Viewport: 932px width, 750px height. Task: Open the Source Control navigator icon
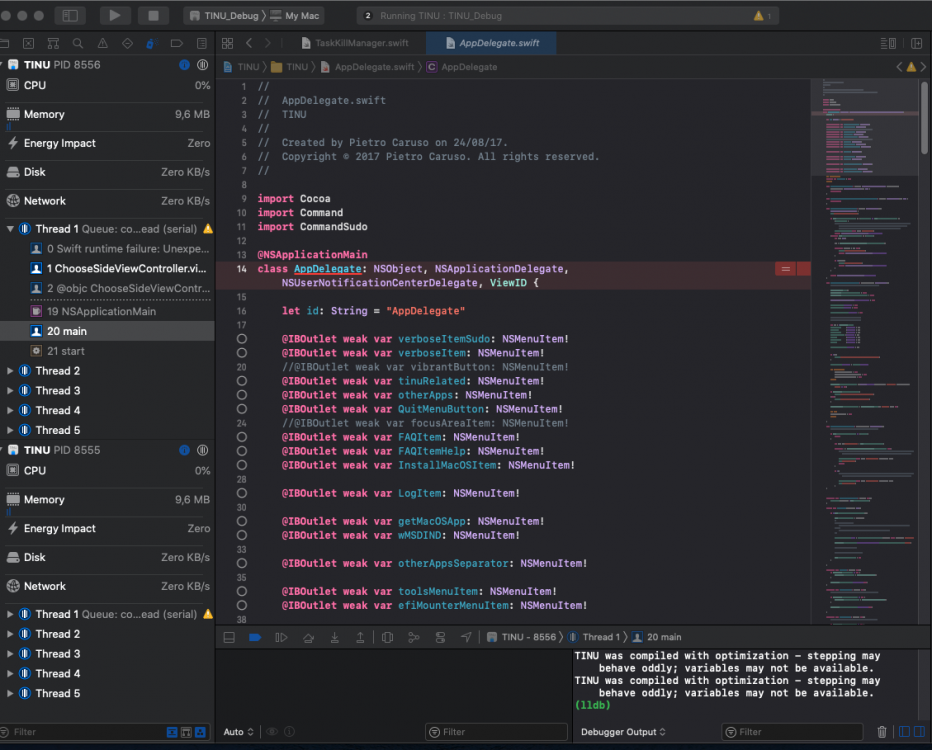28,43
